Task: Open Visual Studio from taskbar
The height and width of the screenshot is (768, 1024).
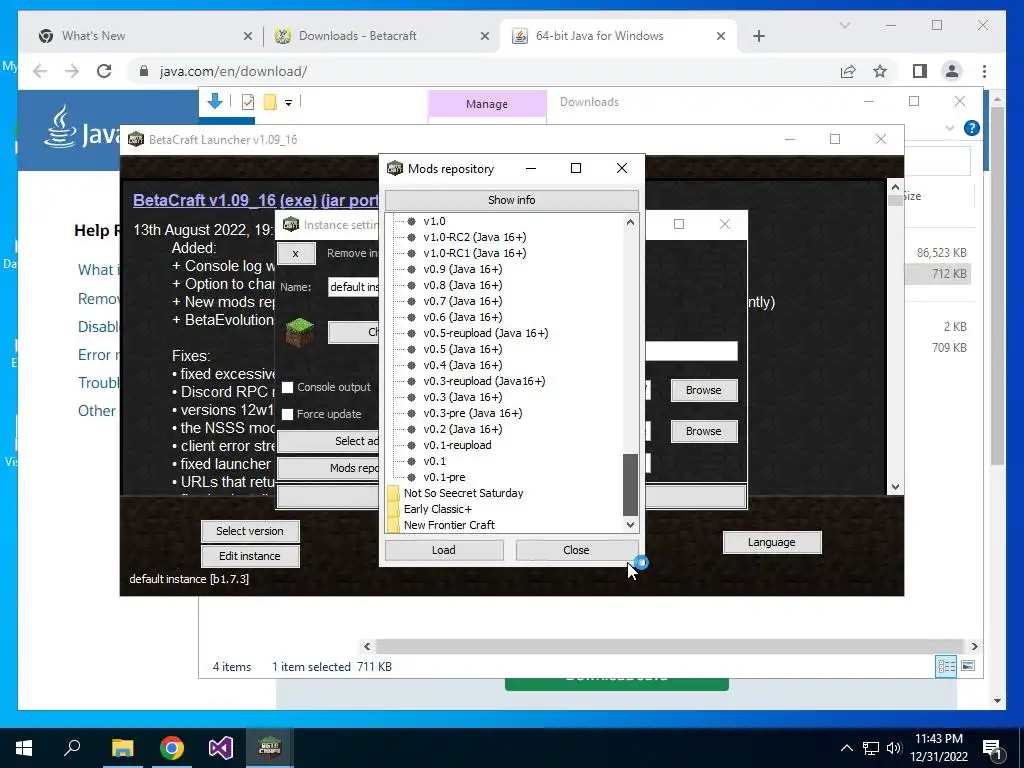Action: [221, 748]
